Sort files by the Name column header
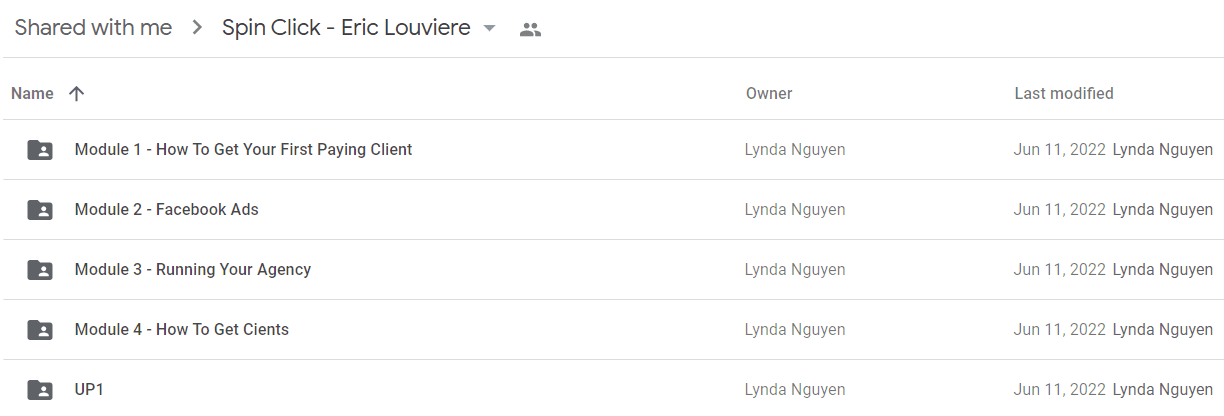 tap(32, 93)
